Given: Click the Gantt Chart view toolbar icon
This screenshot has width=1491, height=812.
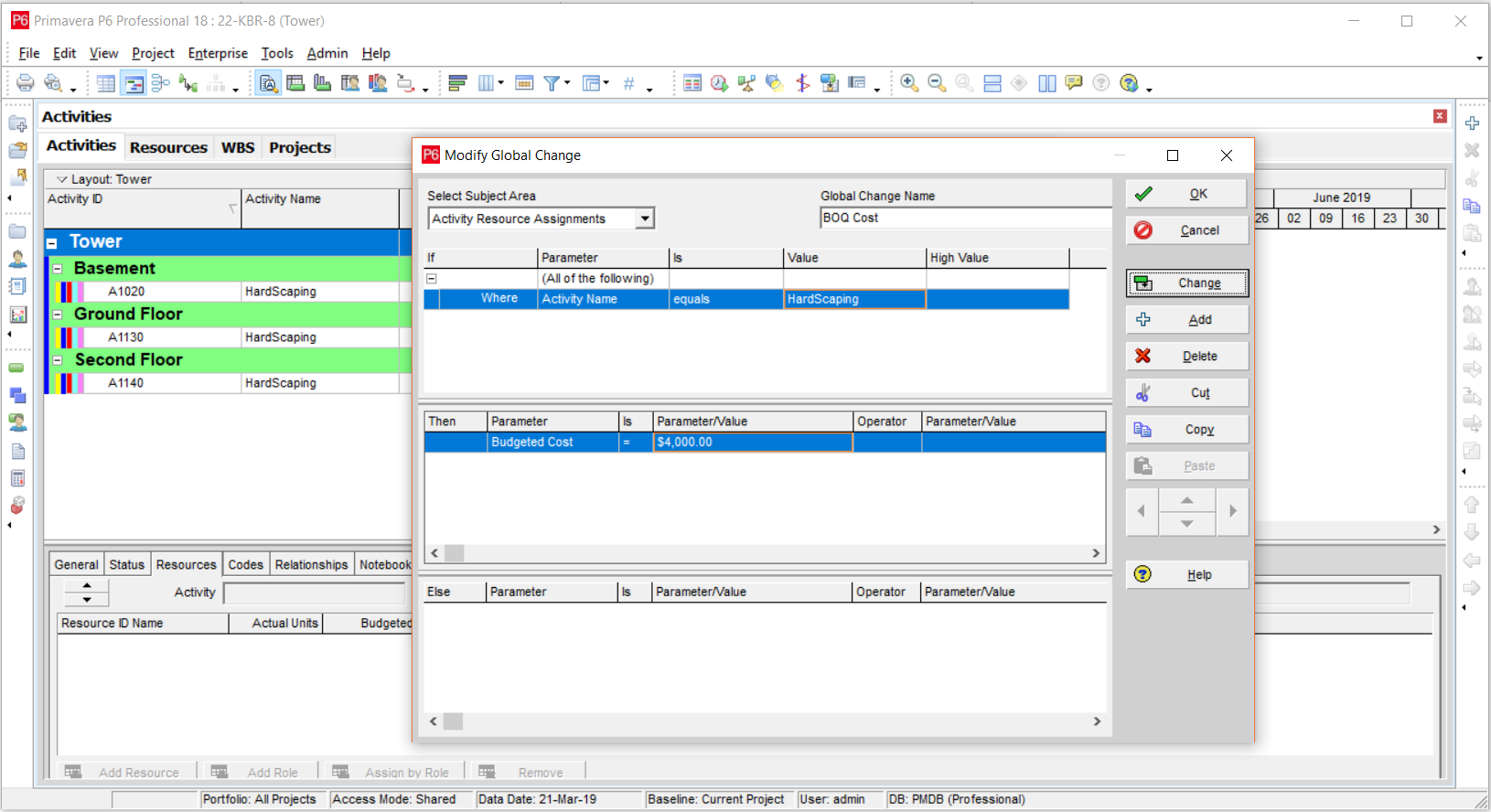Looking at the screenshot, I should click(134, 83).
